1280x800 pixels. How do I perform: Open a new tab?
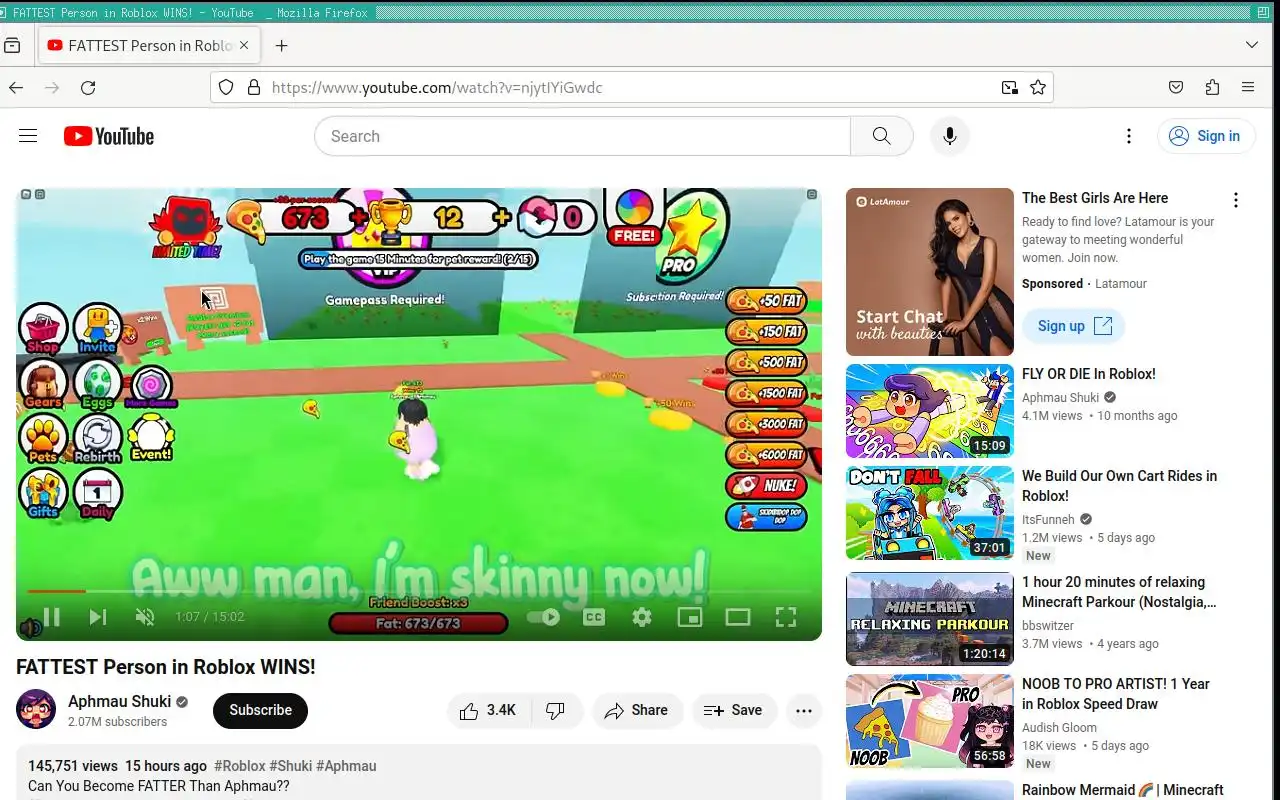[x=281, y=46]
